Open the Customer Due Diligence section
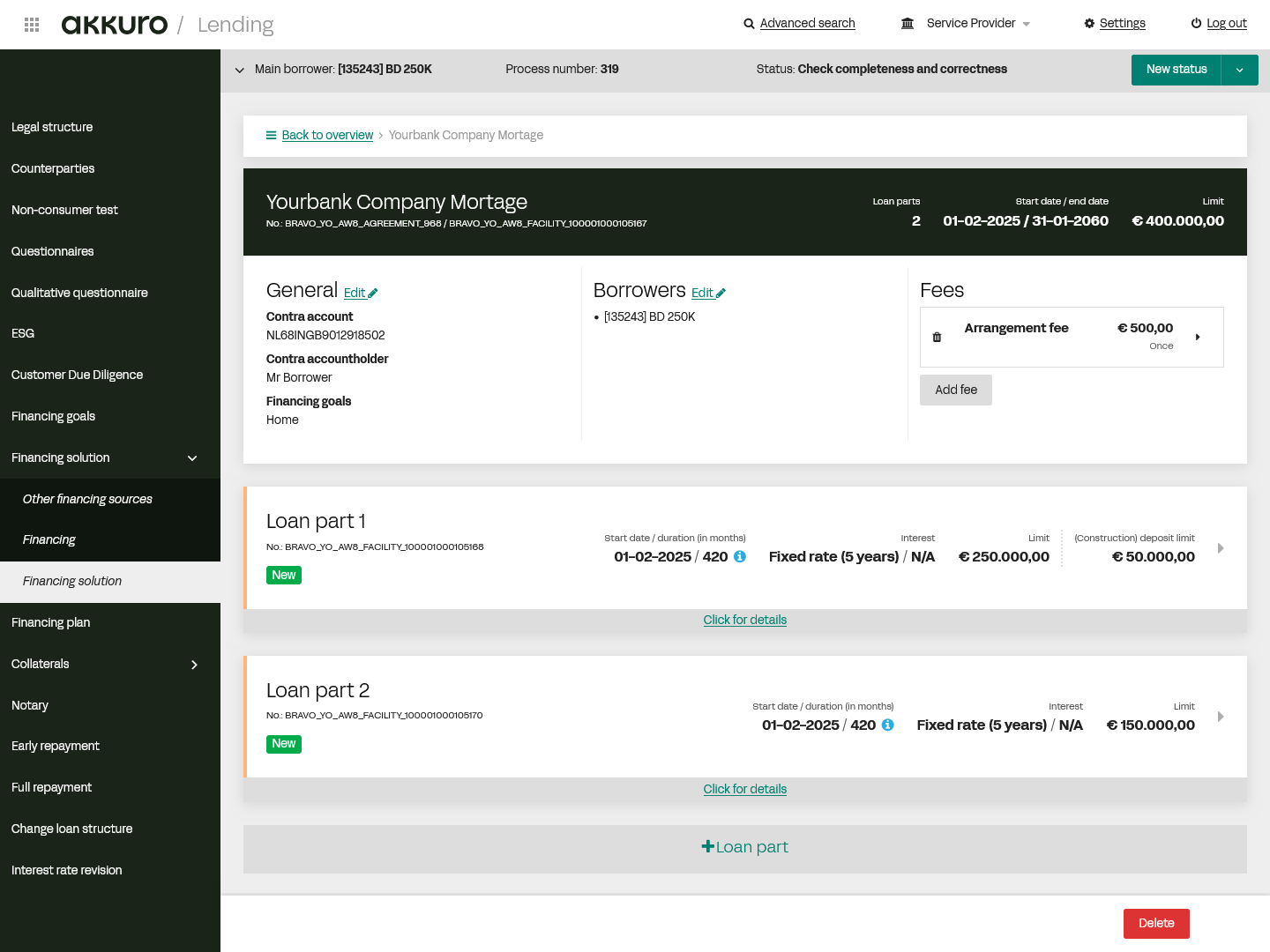The width and height of the screenshot is (1270, 952). coord(77,375)
